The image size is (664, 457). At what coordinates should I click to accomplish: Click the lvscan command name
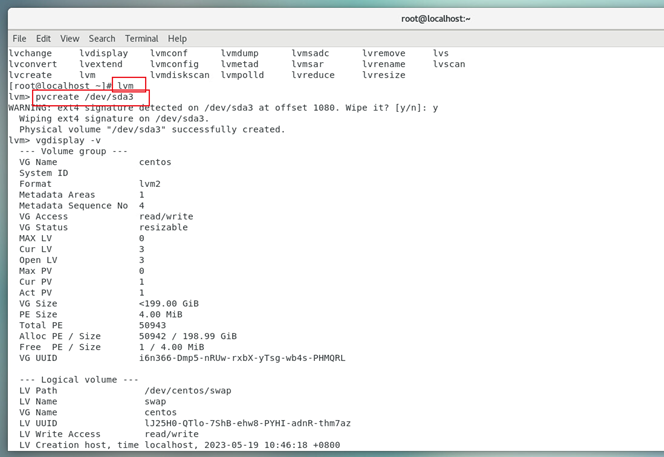[x=449, y=64]
